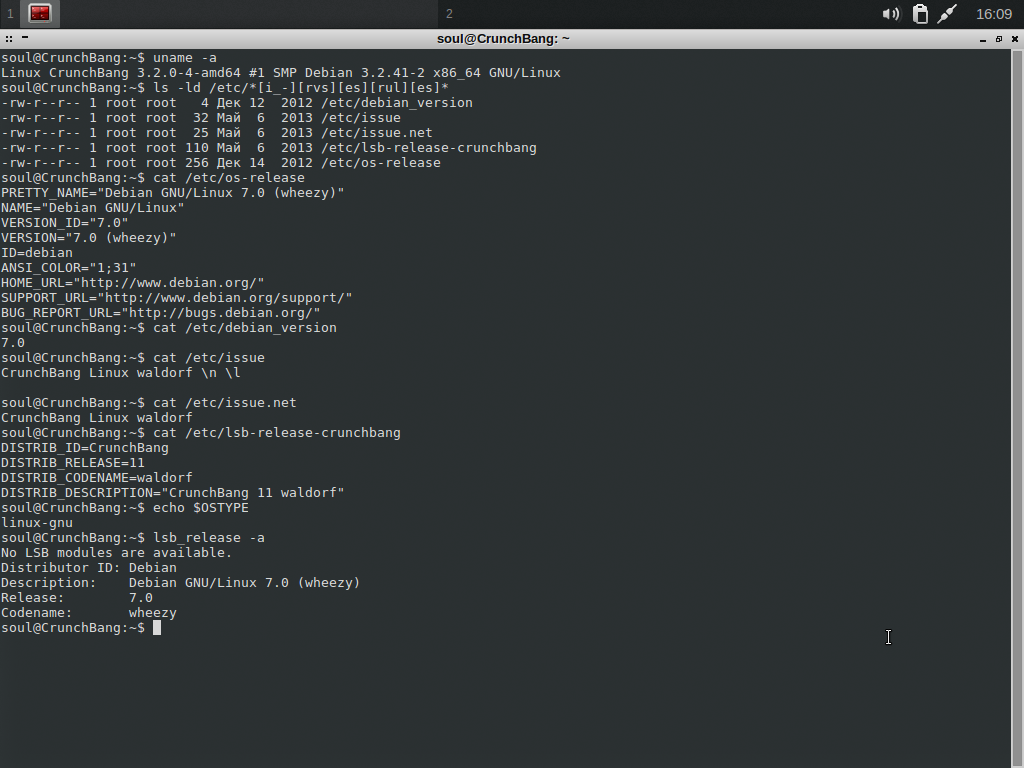The height and width of the screenshot is (768, 1024).
Task: Maximize the terminal window
Action: pyautogui.click(x=999, y=39)
